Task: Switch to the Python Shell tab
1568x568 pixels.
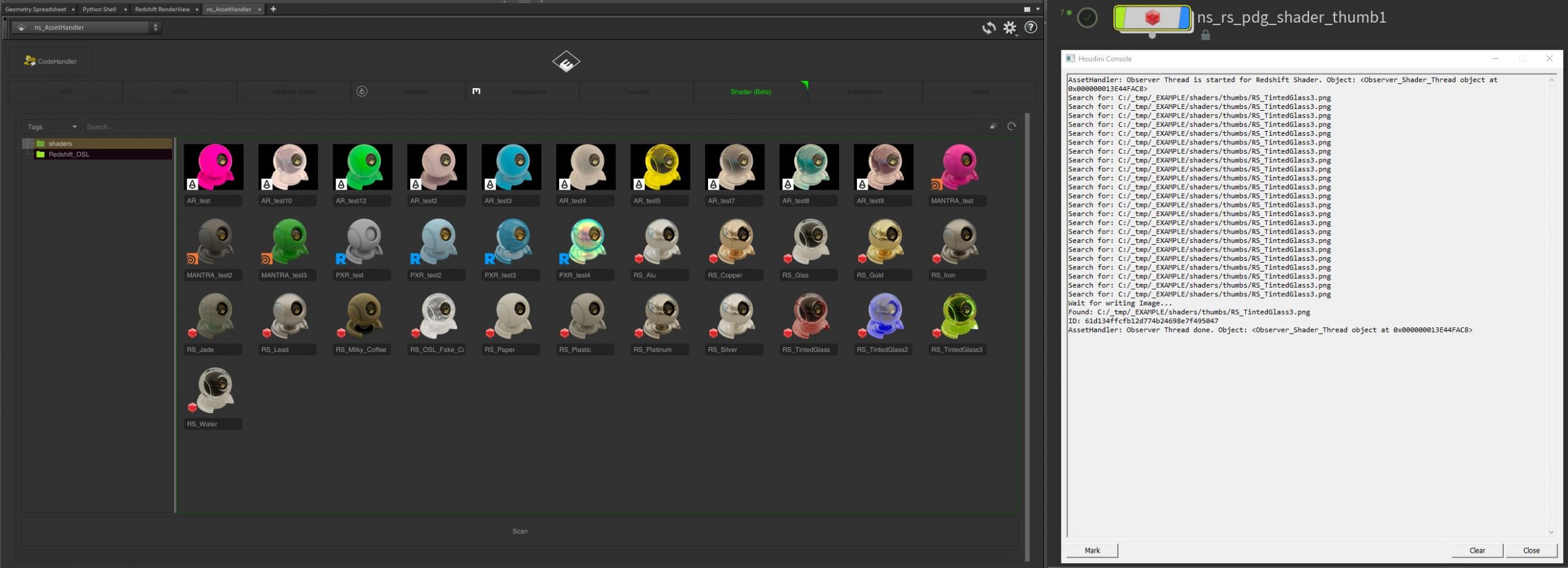Action: 99,9
